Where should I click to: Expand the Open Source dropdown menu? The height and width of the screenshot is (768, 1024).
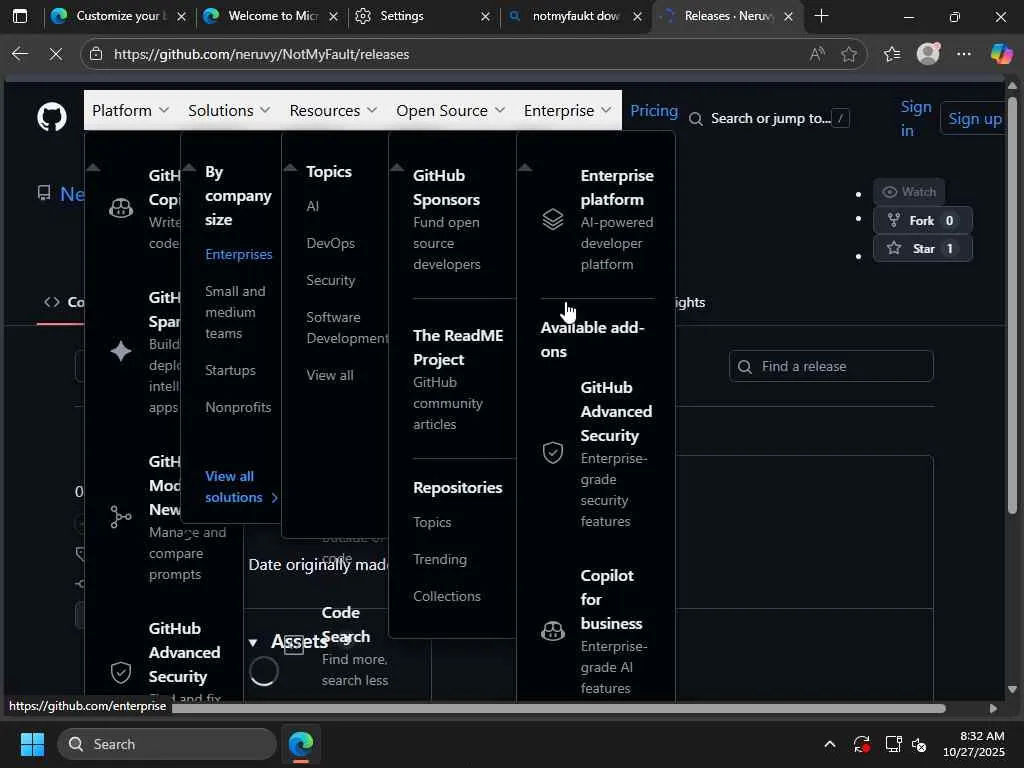click(x=451, y=110)
